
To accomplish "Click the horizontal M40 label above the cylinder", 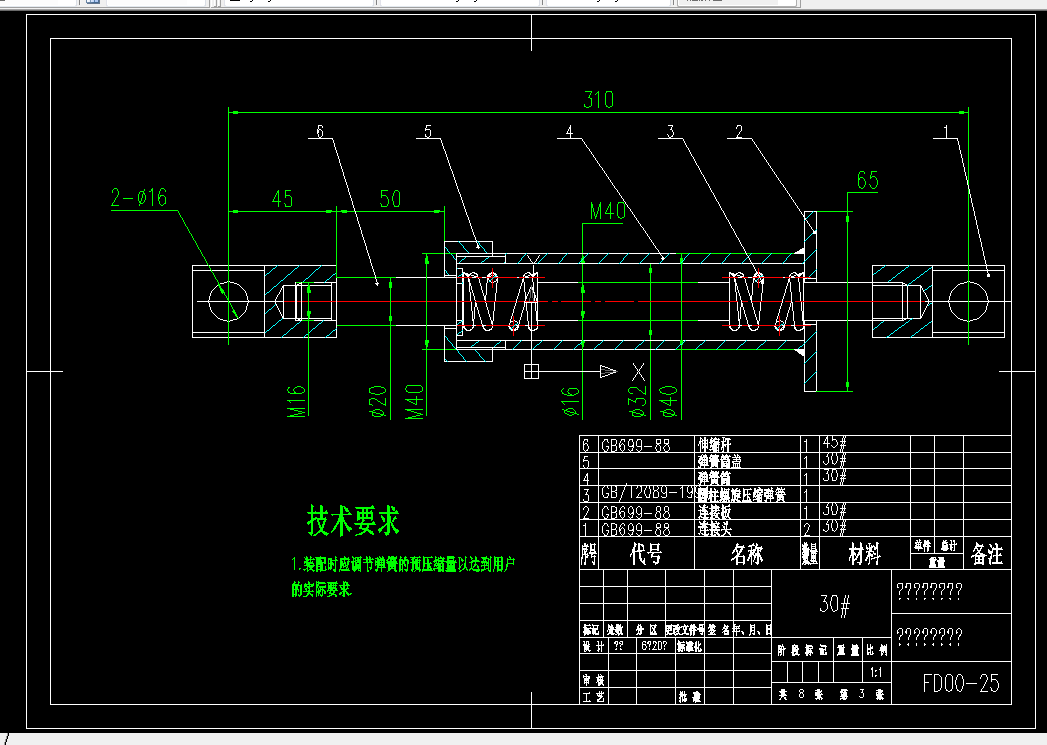I will pos(608,212).
